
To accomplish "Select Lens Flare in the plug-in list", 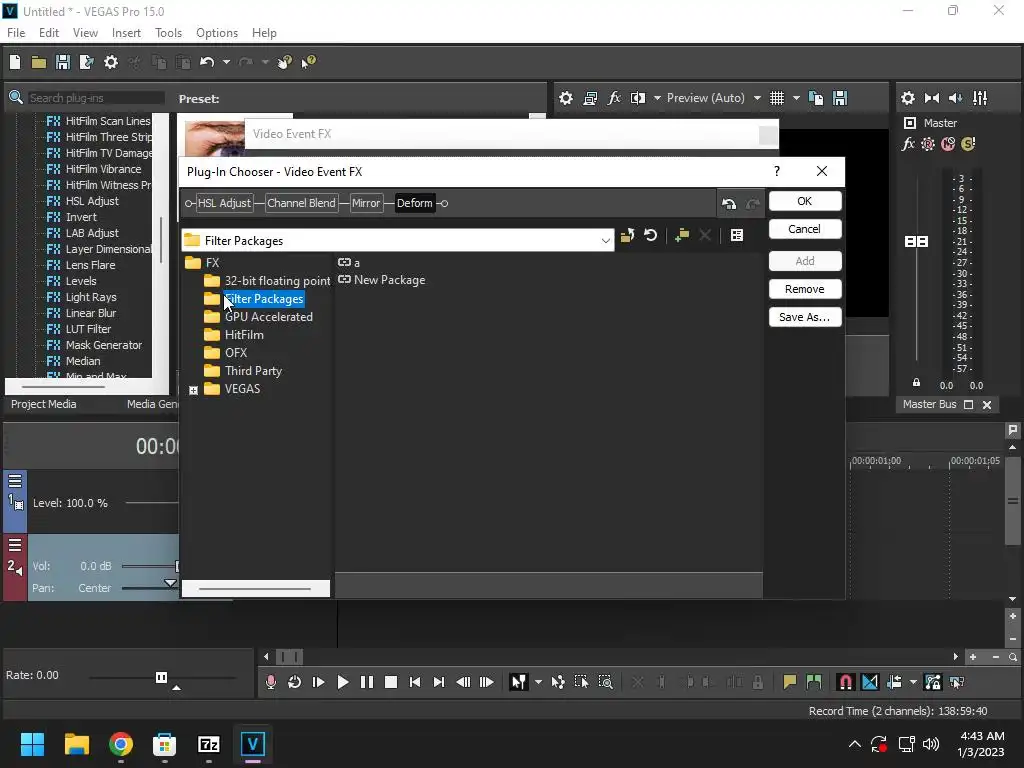I will [90, 265].
